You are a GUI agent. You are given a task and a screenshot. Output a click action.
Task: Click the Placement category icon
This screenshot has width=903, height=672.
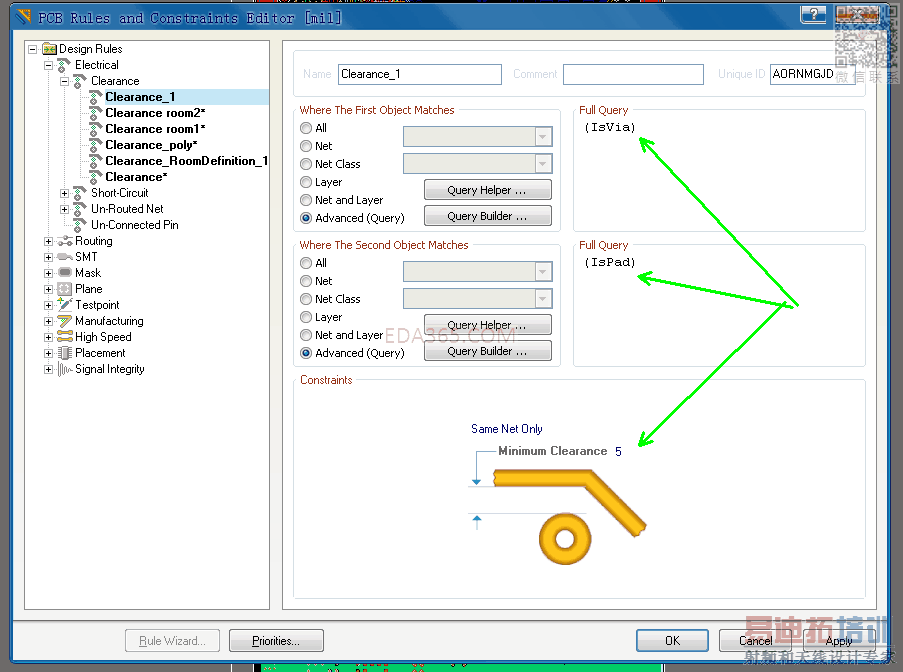(x=65, y=353)
